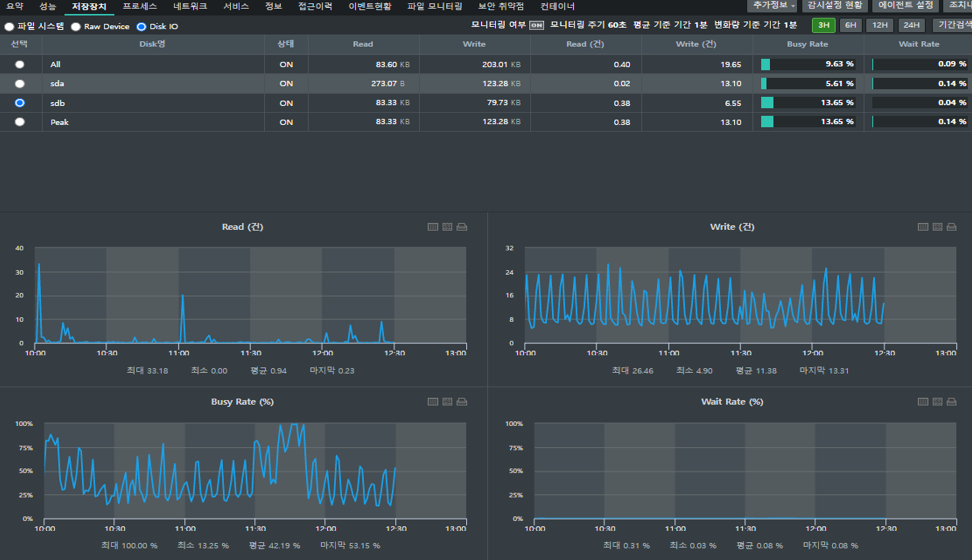Viewport: 972px width, 560px height.
Task: Click the middle grid icon on Wait Rate chart
Action: (x=937, y=402)
